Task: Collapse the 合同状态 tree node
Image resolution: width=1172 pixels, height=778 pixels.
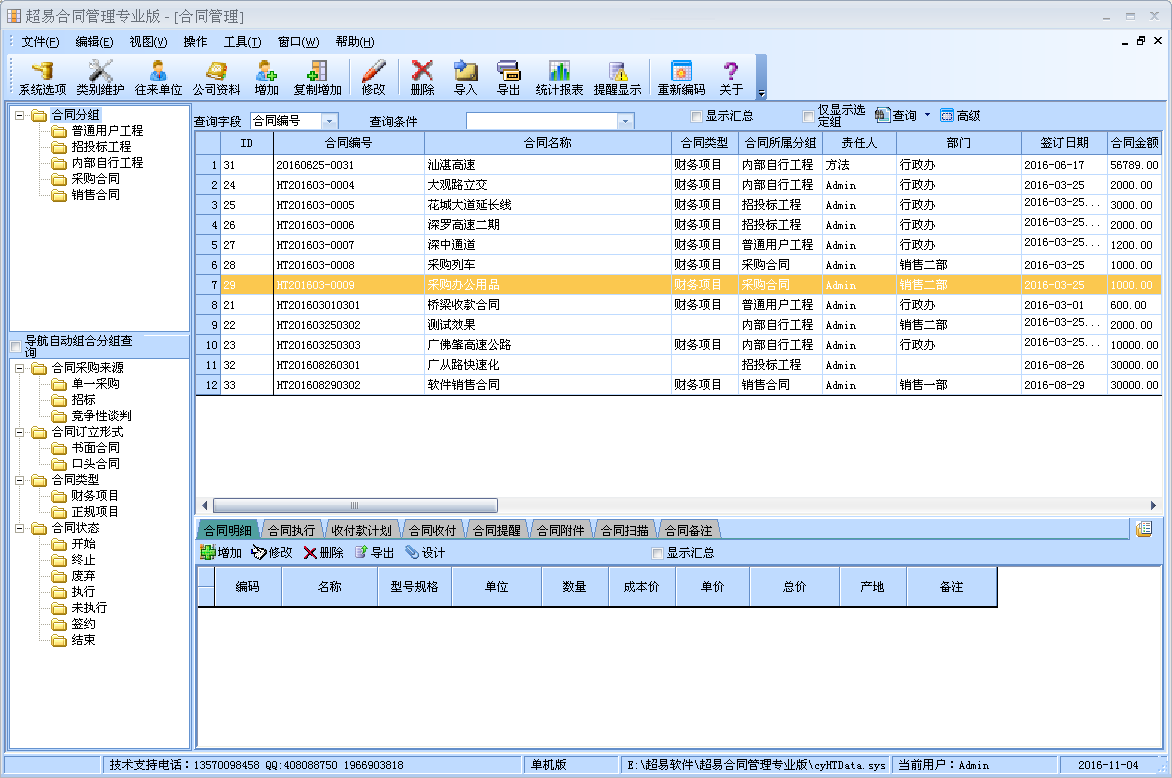Action: (20, 528)
